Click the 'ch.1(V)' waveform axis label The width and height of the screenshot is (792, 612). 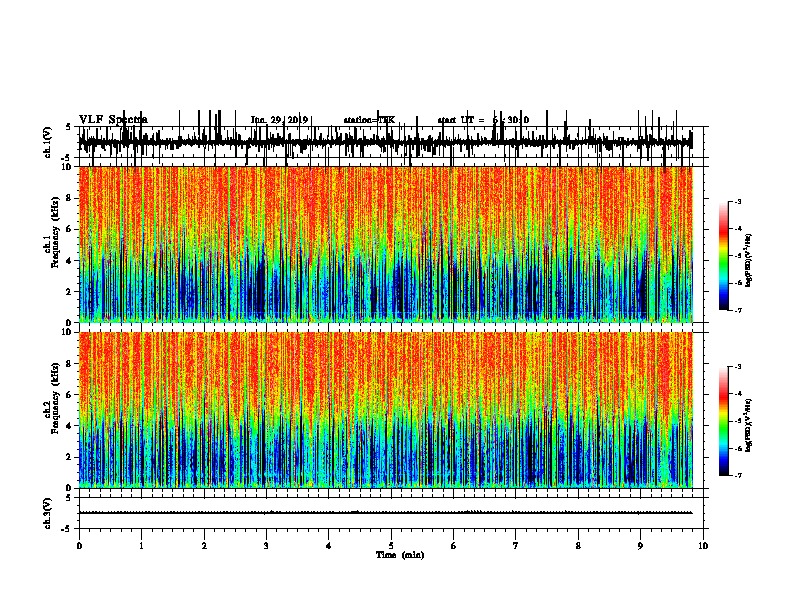tap(48, 142)
